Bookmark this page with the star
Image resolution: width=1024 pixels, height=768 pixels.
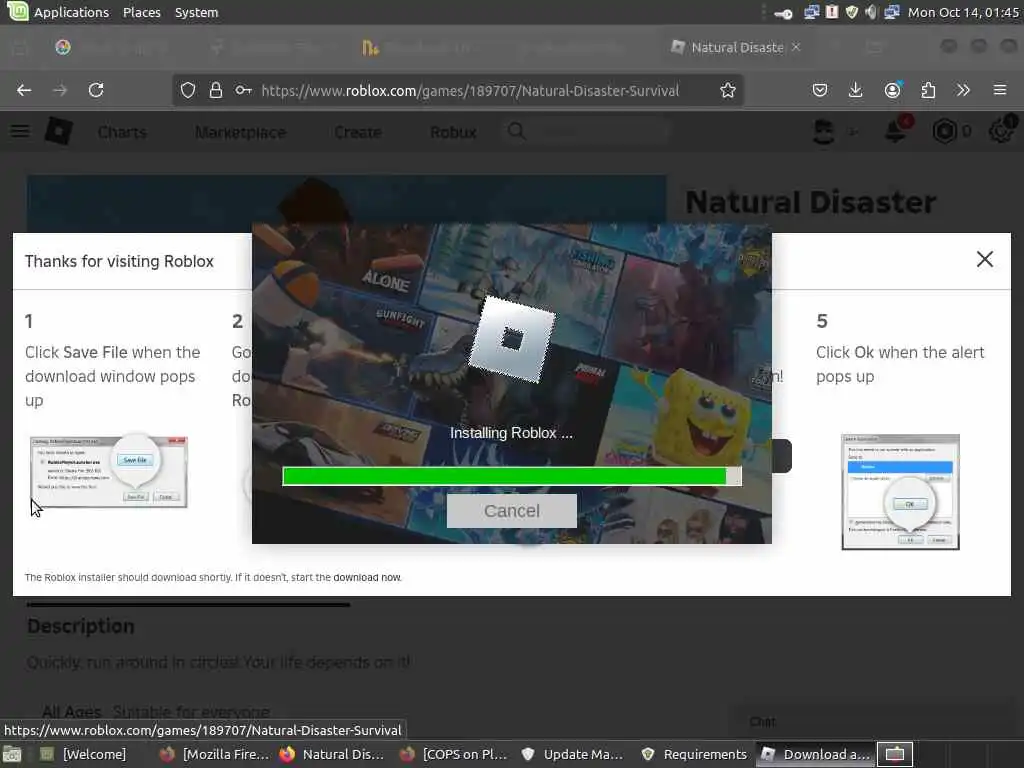728,90
